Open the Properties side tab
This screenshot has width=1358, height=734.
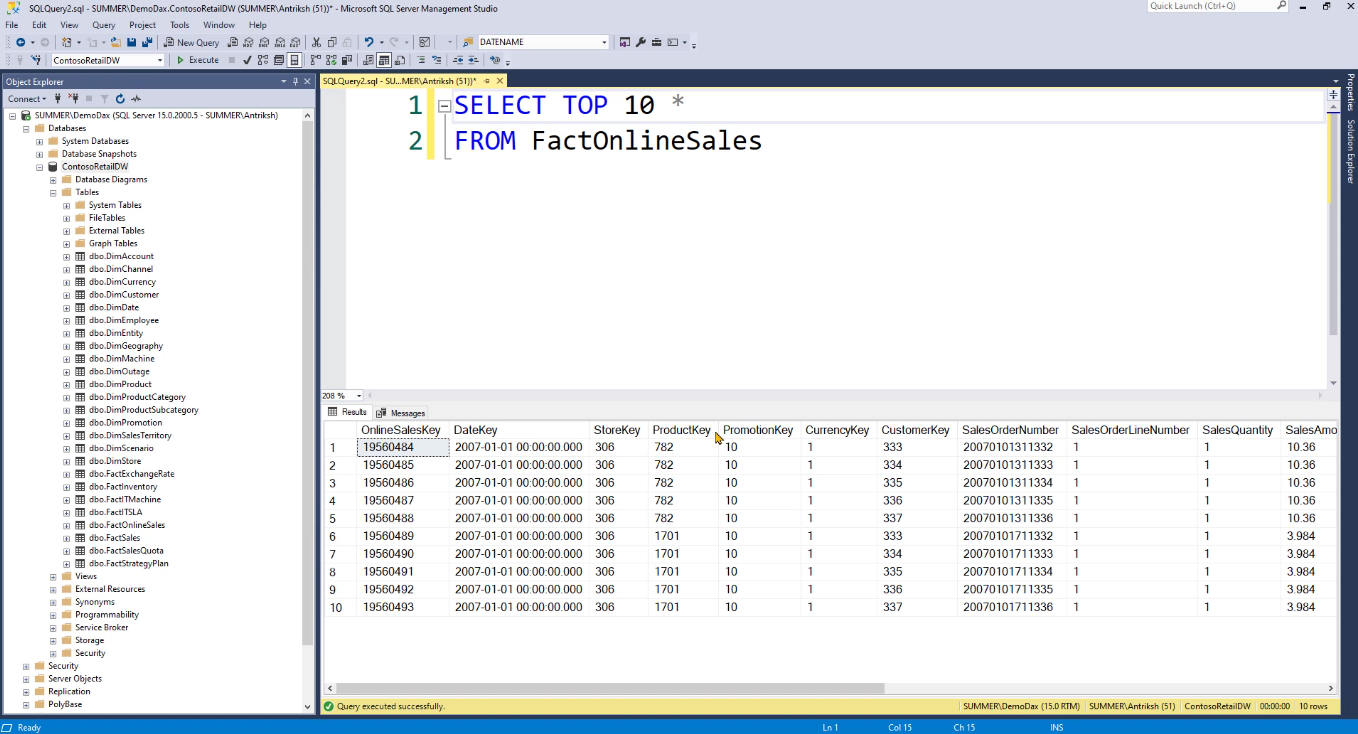1350,92
